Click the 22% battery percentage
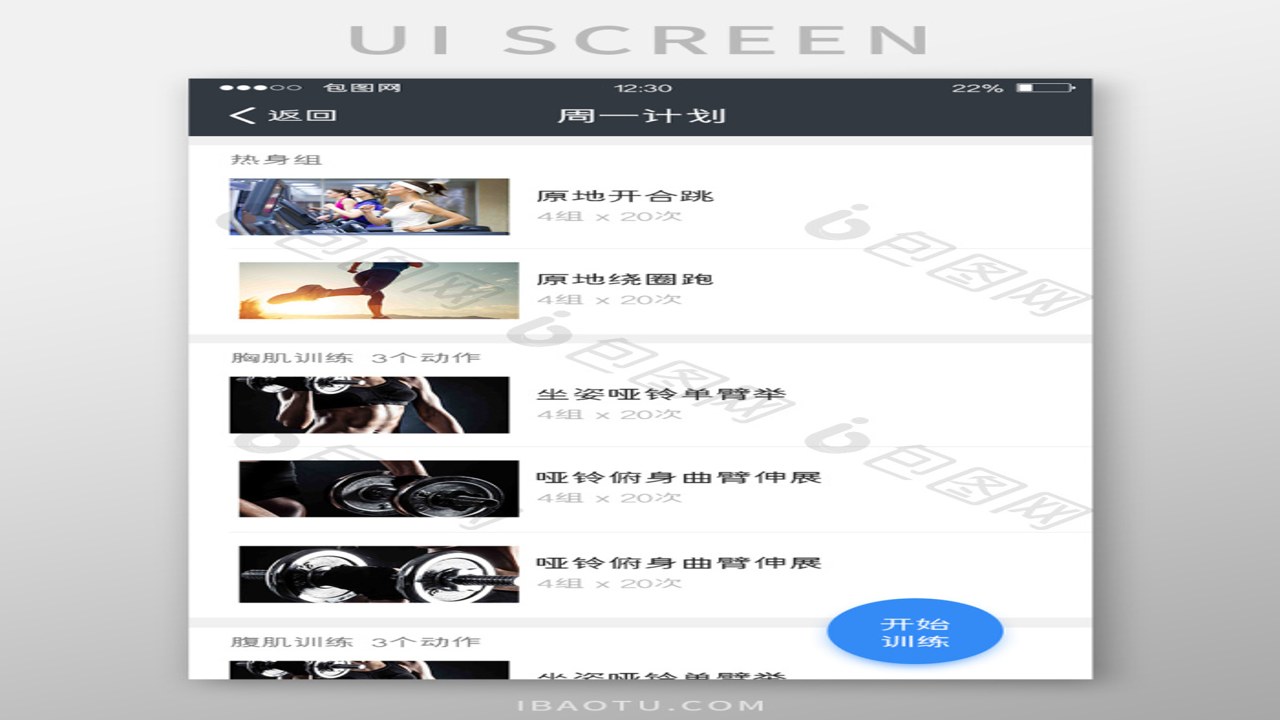 [977, 88]
